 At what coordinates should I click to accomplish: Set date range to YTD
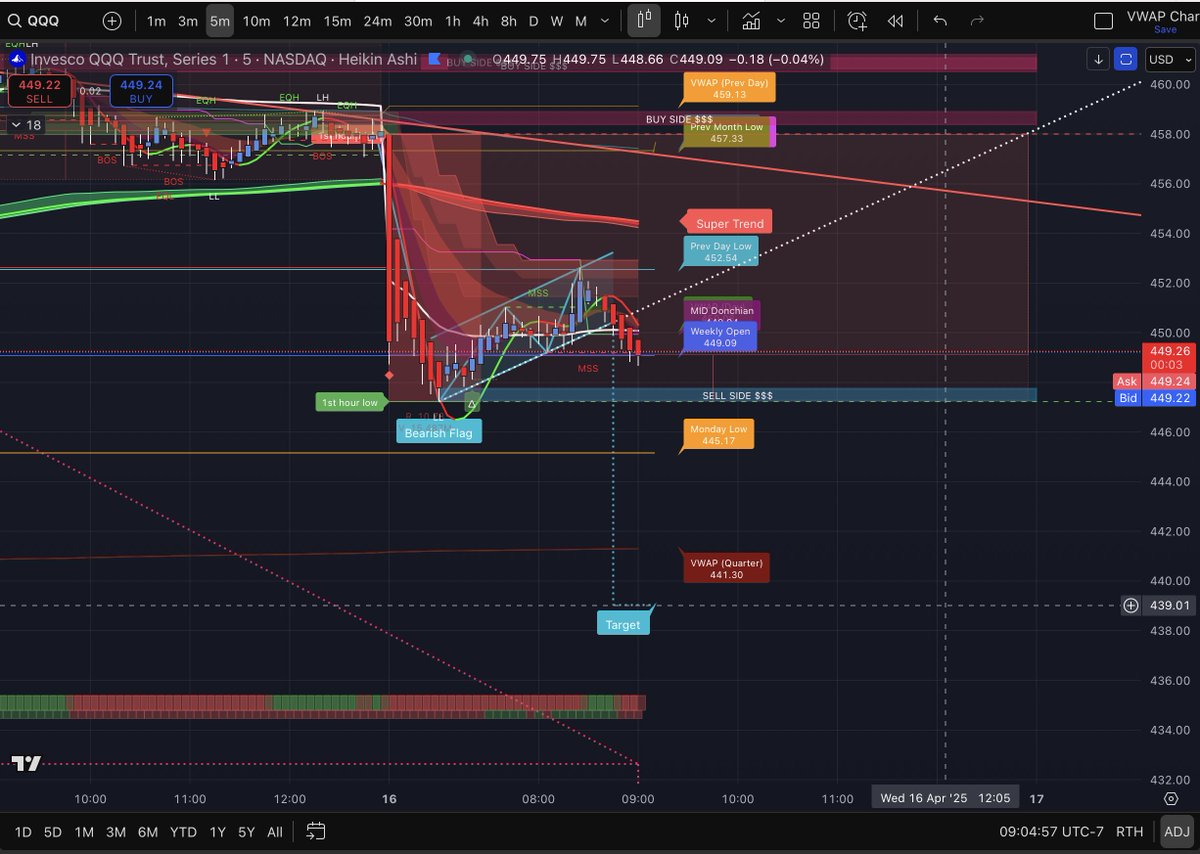[183, 832]
